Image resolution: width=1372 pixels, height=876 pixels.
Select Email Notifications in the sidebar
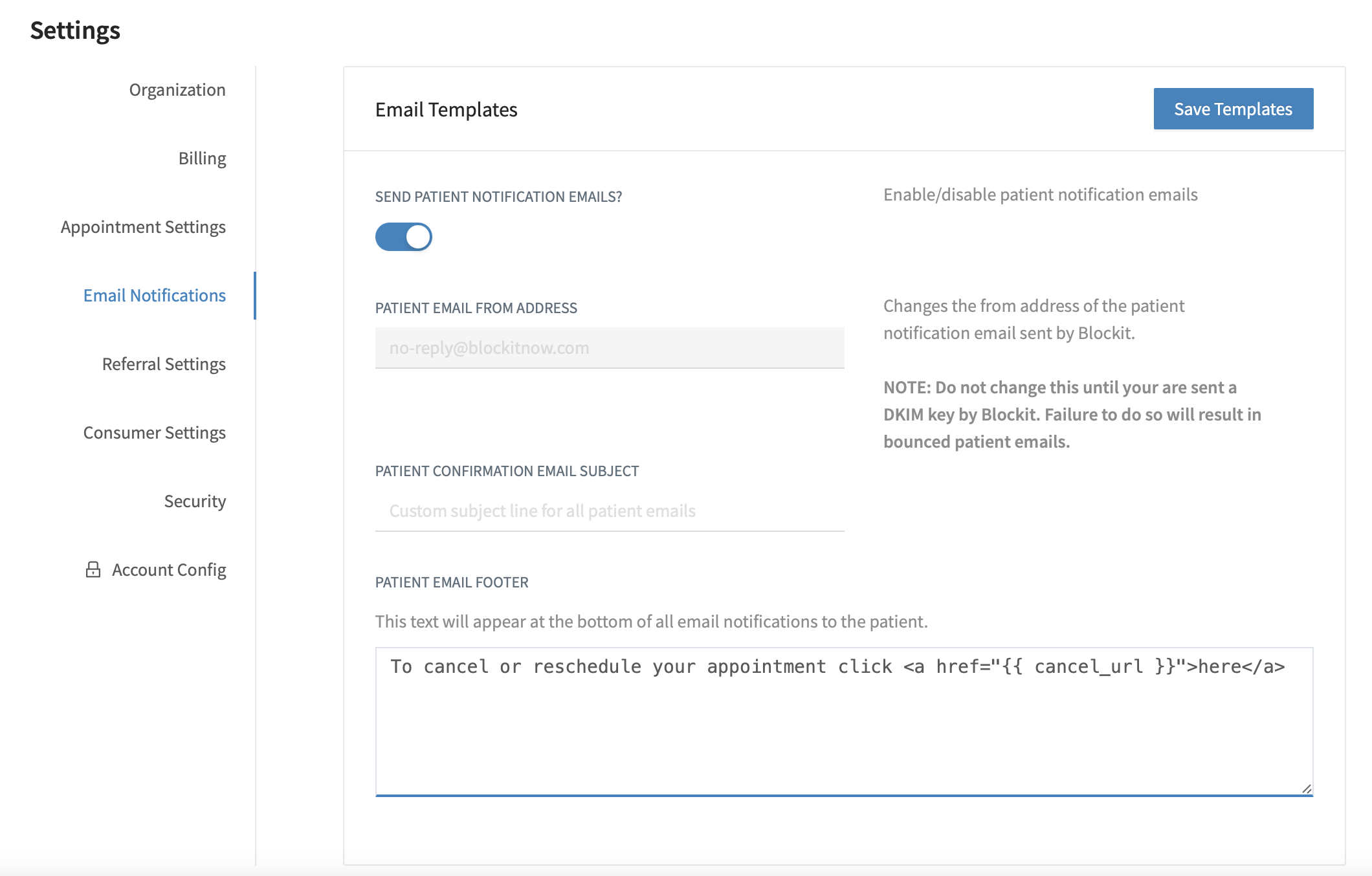click(x=154, y=295)
